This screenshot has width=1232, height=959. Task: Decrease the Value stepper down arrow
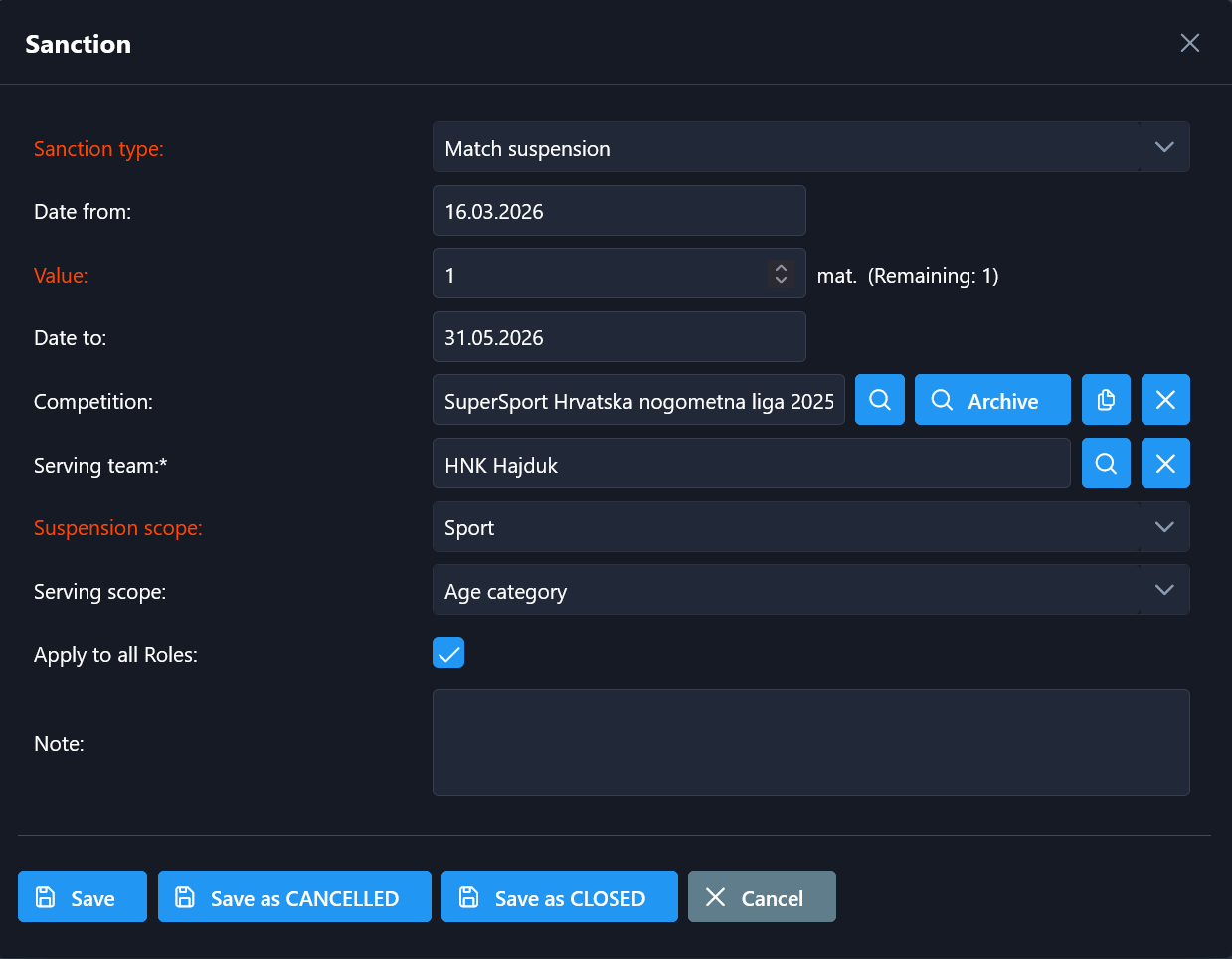781,280
